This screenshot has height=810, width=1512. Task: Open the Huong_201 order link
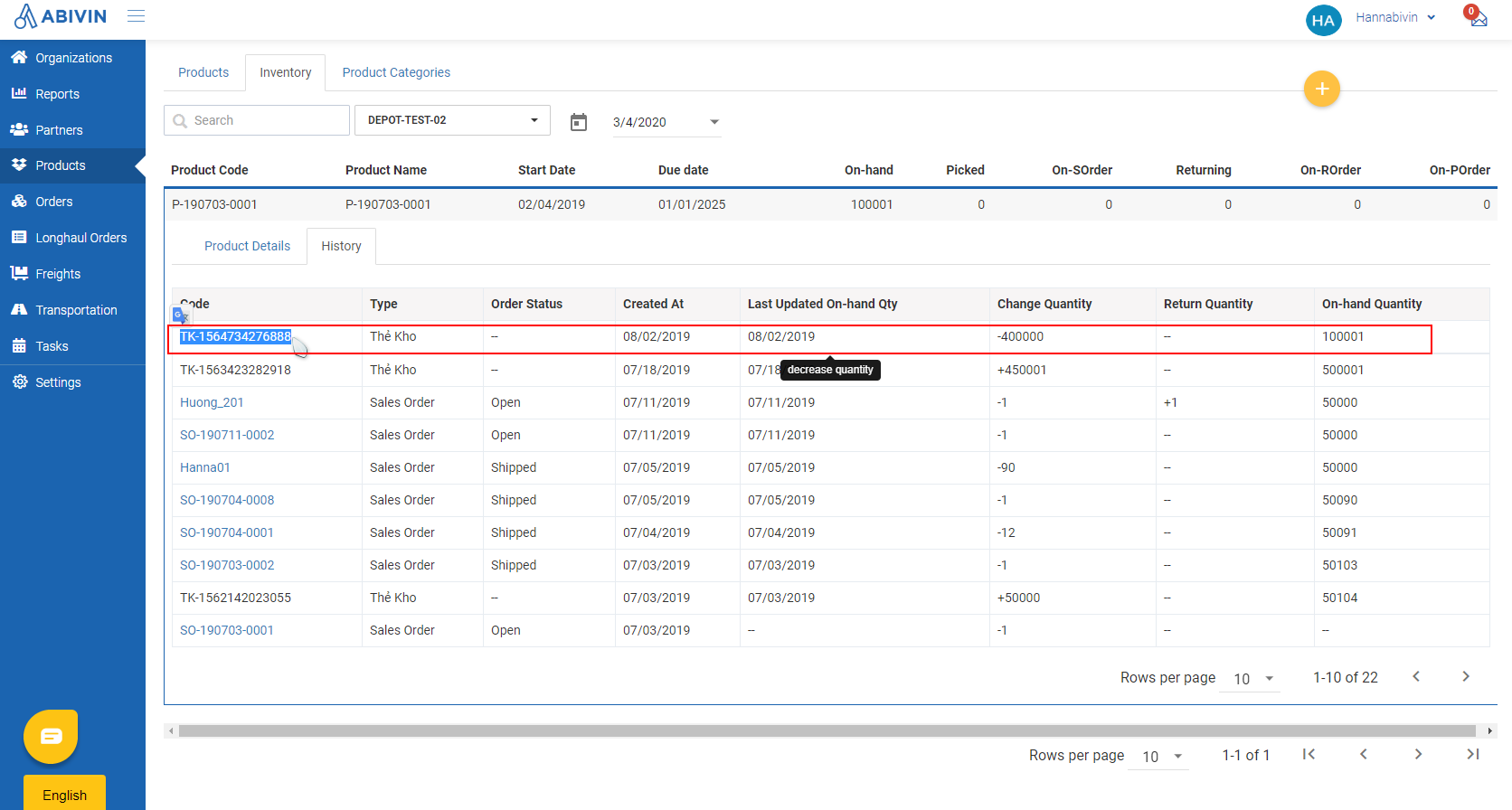click(x=212, y=402)
